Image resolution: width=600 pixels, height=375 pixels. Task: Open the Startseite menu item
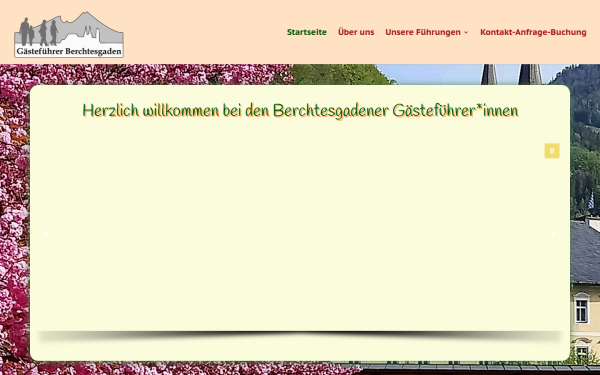pos(307,32)
